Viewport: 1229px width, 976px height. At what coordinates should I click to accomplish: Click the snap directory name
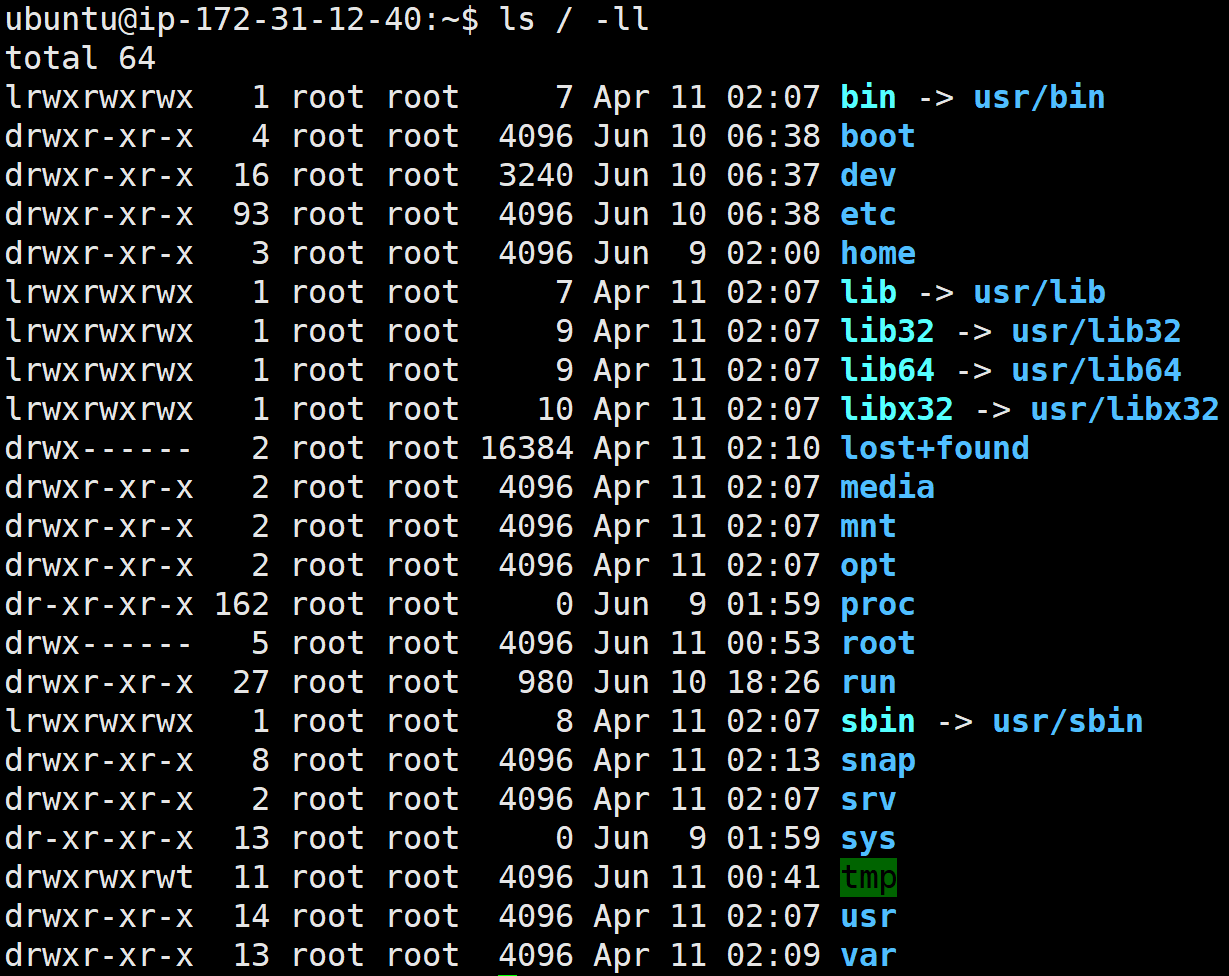coord(878,761)
